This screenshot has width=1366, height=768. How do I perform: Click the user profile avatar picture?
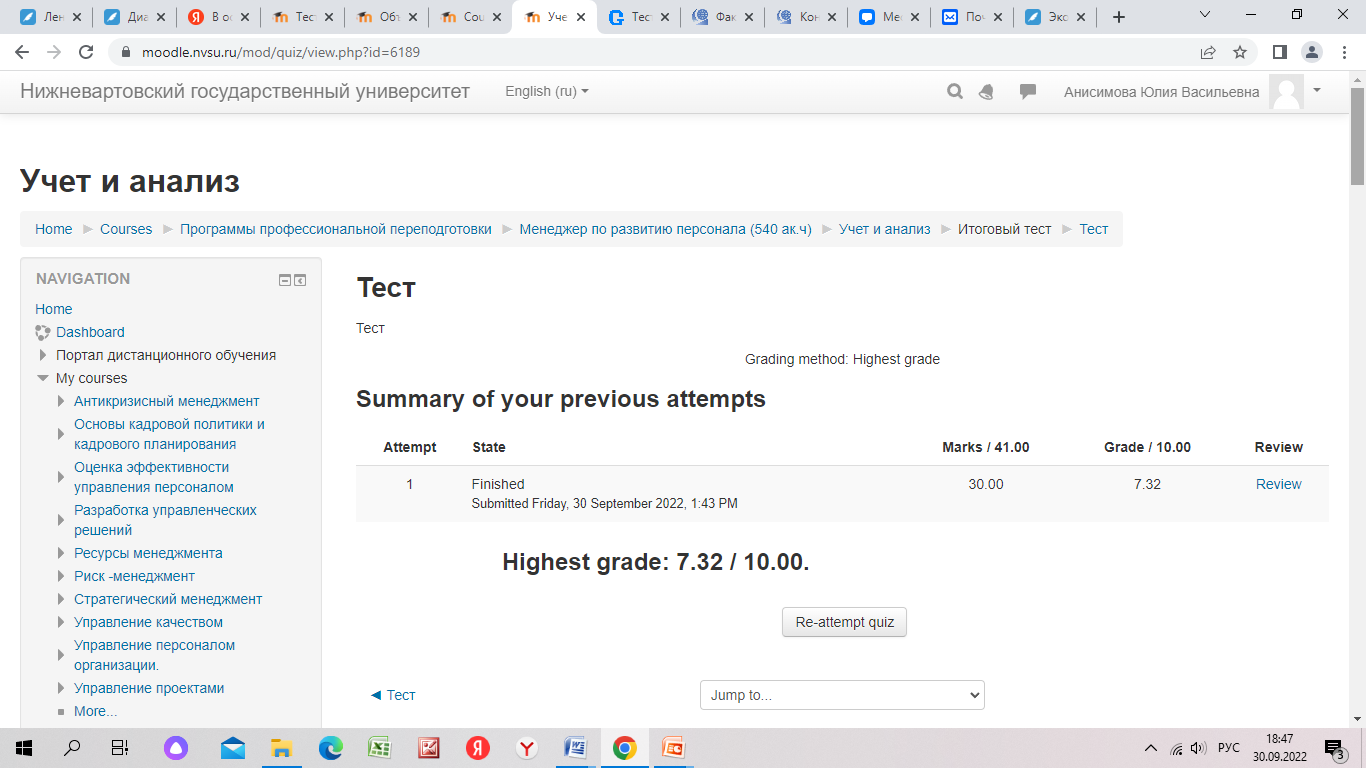[x=1286, y=92]
